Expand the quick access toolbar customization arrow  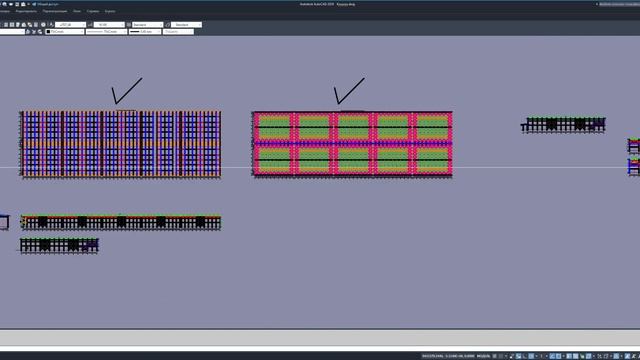coord(29,4)
